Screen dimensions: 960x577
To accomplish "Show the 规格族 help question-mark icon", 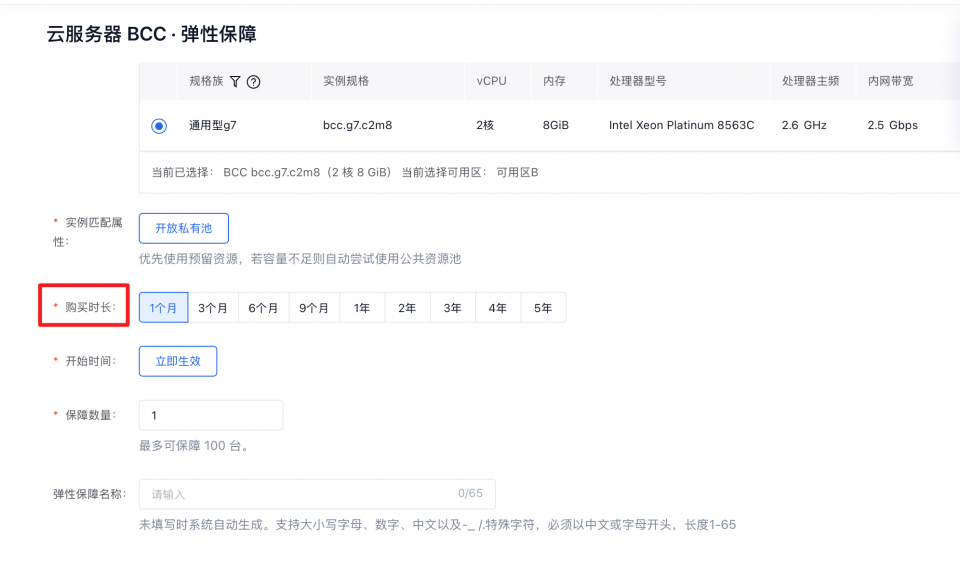I will 253,81.
